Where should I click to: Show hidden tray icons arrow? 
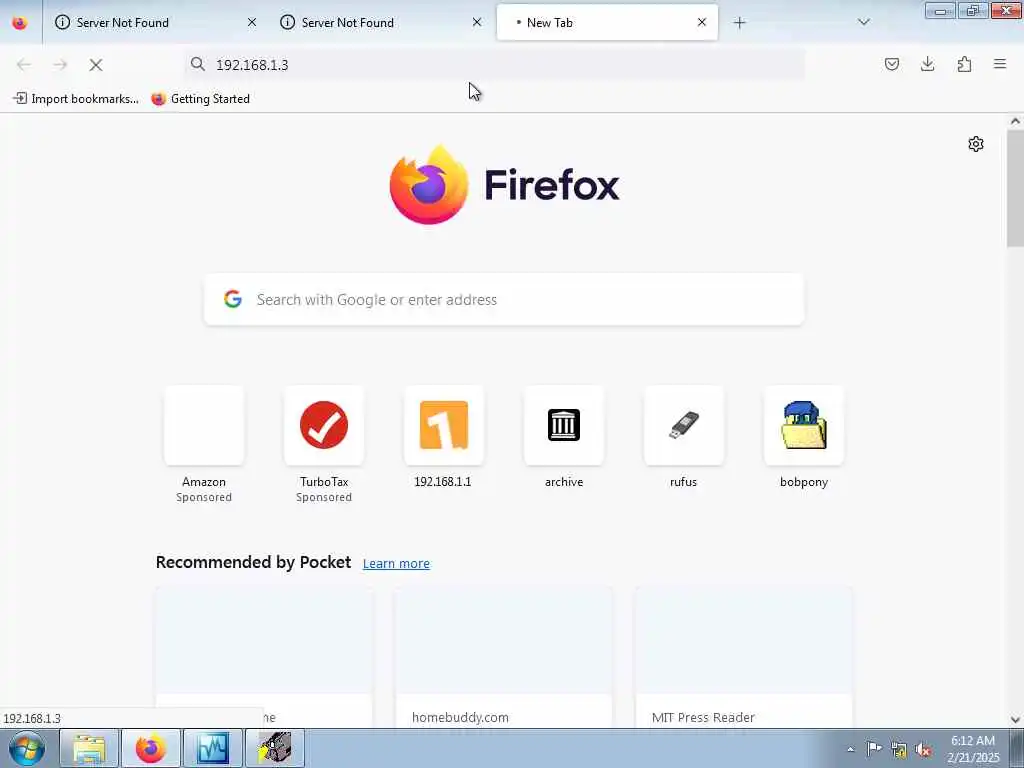[x=850, y=749]
